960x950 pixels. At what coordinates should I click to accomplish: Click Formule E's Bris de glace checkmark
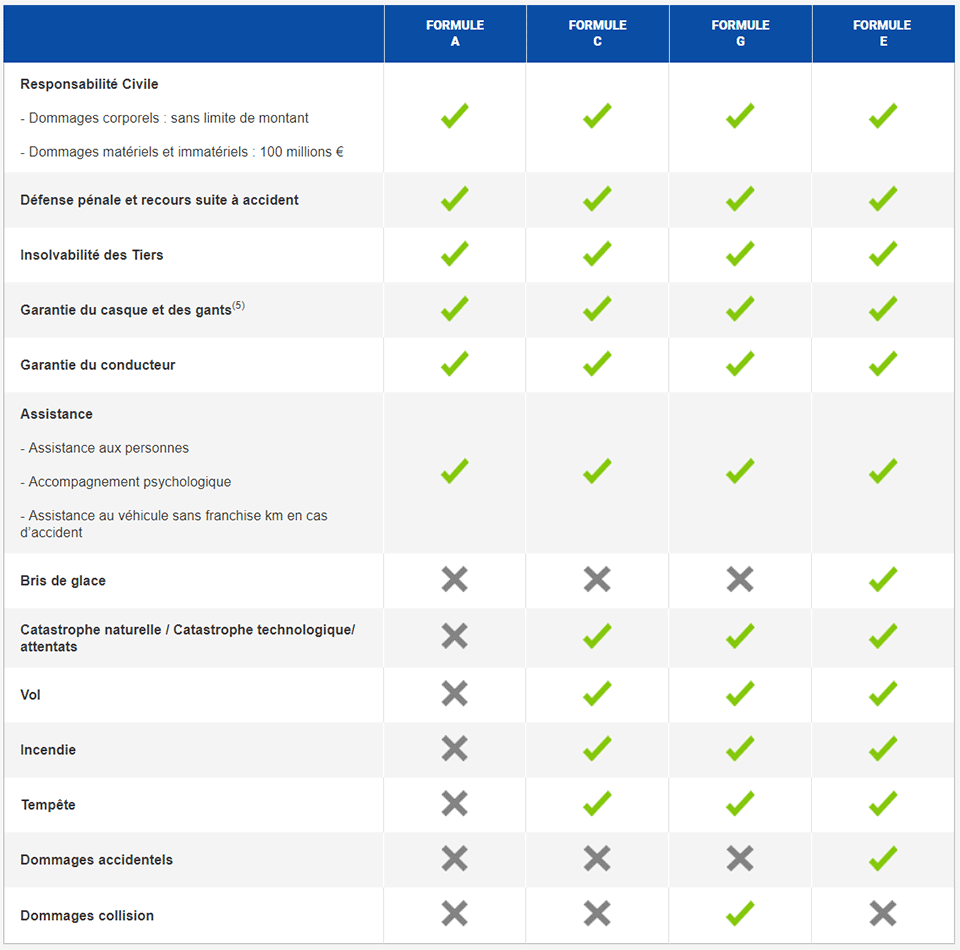(882, 580)
